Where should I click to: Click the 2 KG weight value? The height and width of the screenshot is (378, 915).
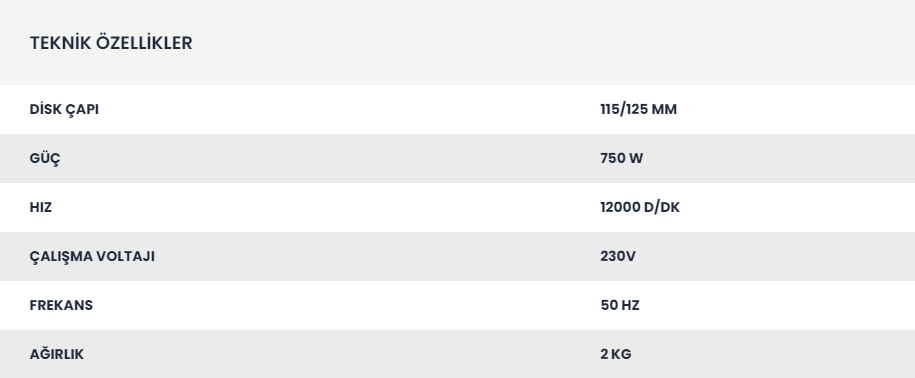pyautogui.click(x=616, y=355)
